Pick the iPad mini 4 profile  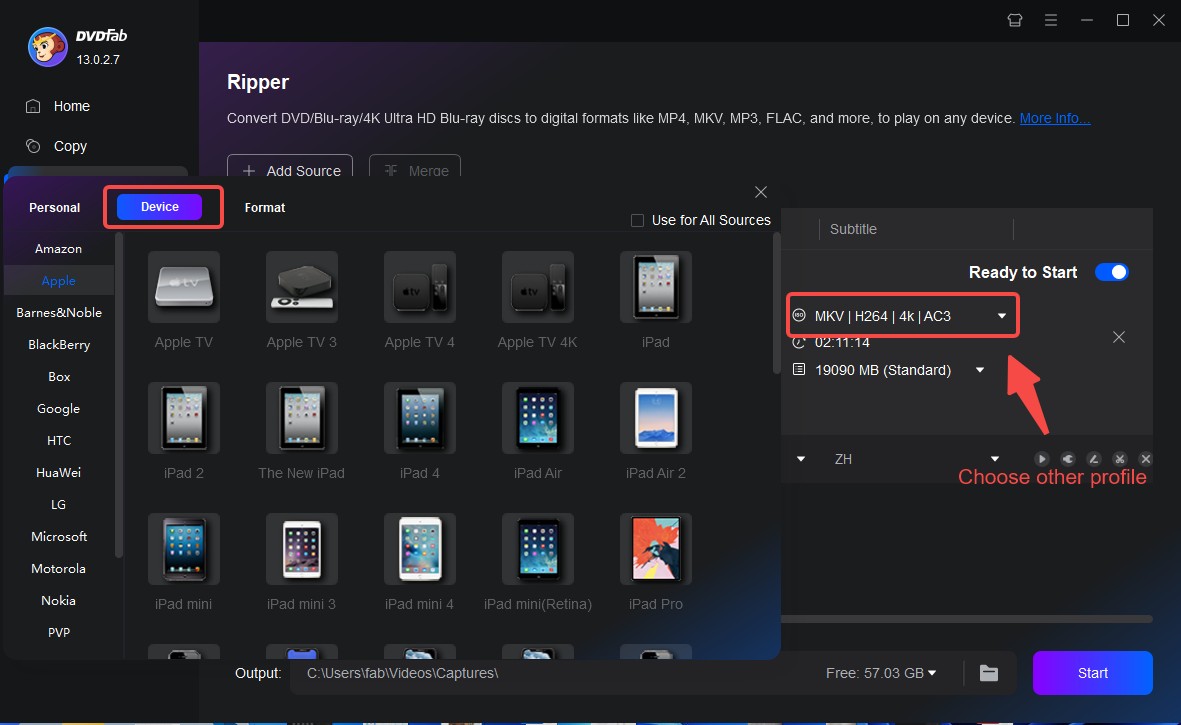tap(420, 549)
